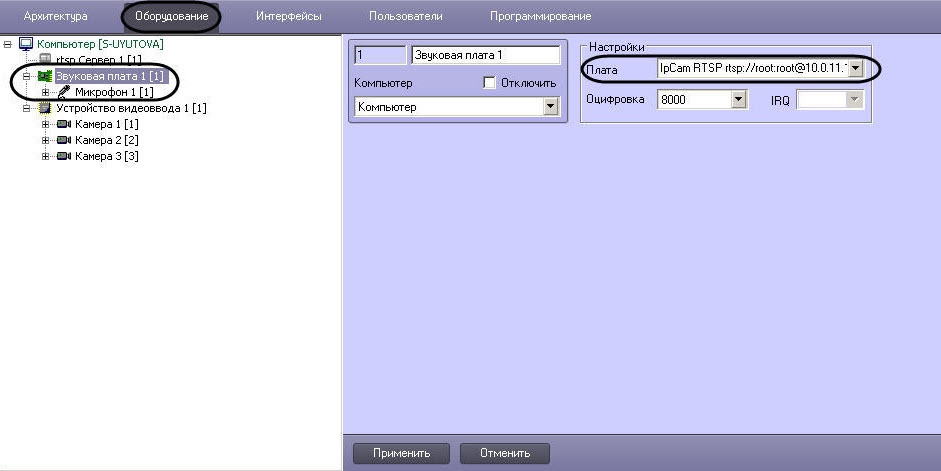The image size is (941, 471).
Task: Select the green Звуковая плата 1 icon
Action: (45, 76)
